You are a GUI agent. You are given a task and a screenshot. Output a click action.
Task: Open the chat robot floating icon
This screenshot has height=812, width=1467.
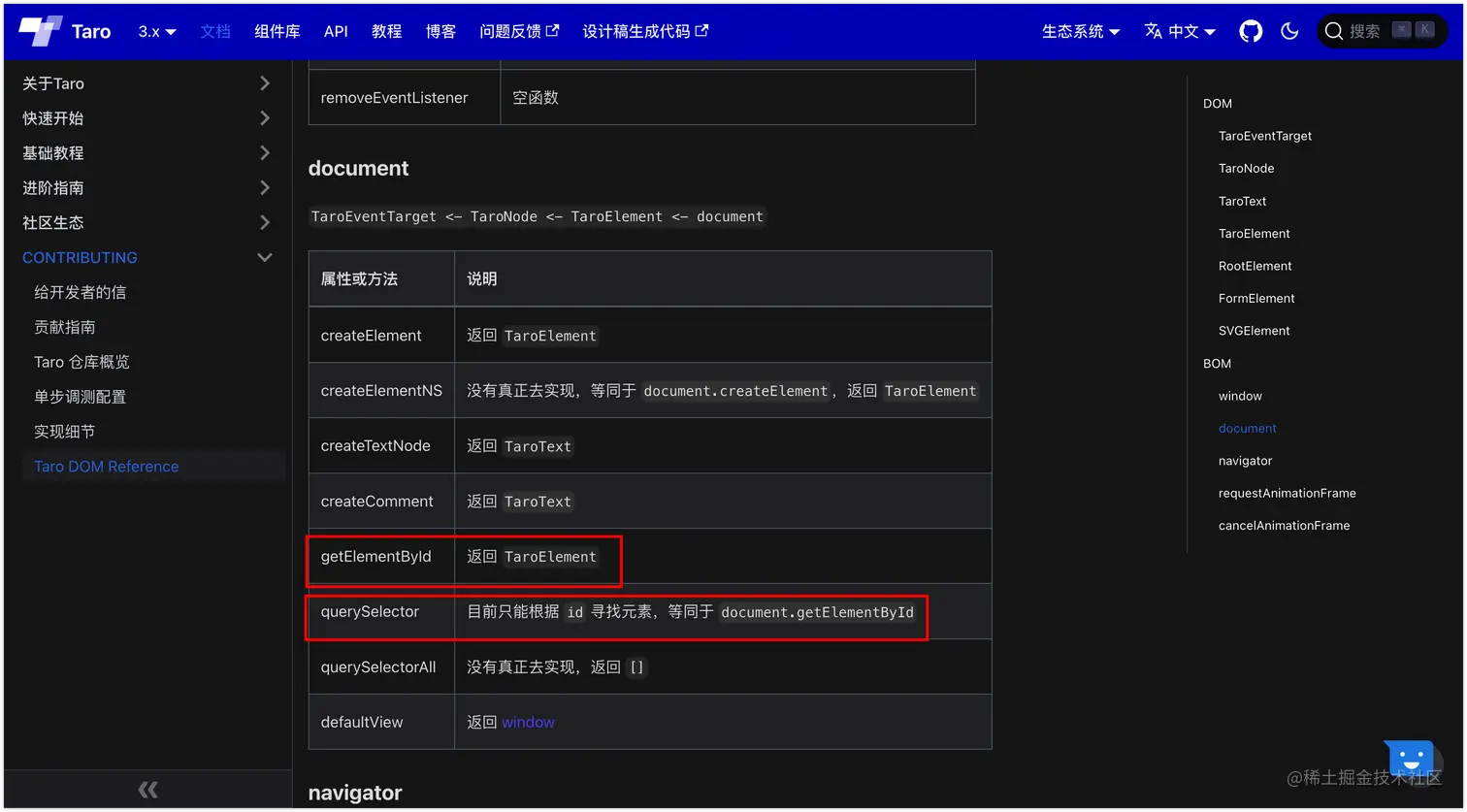1410,758
